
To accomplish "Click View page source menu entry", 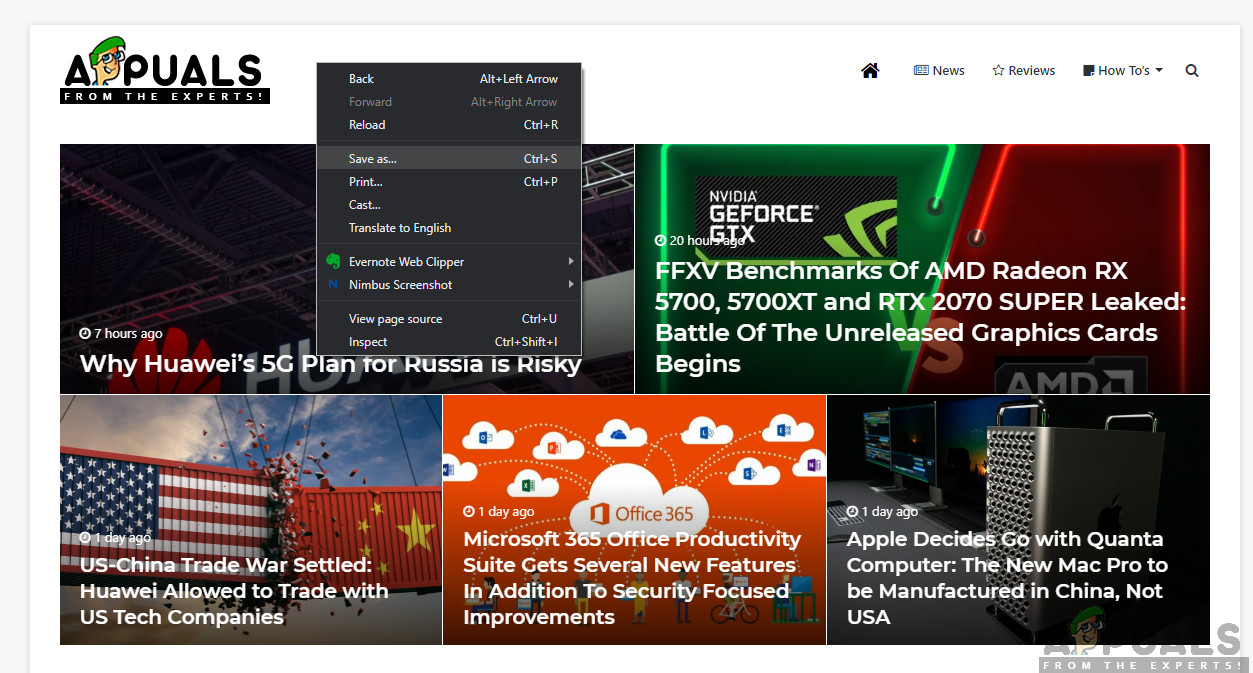I will tap(395, 319).
